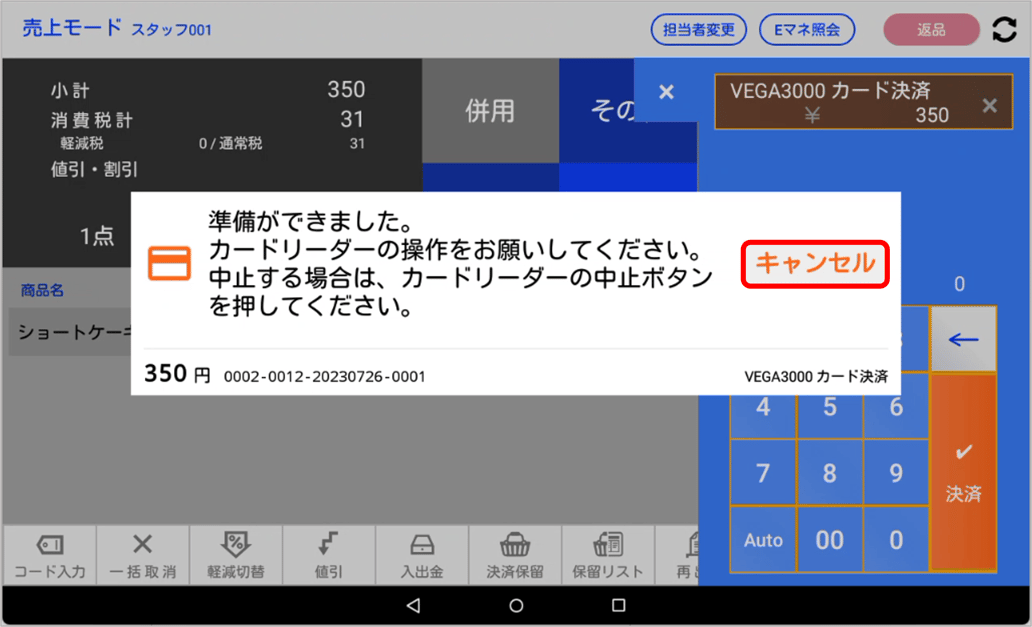
Task: Activate the 軽減切替 tax switch icon
Action: point(236,555)
